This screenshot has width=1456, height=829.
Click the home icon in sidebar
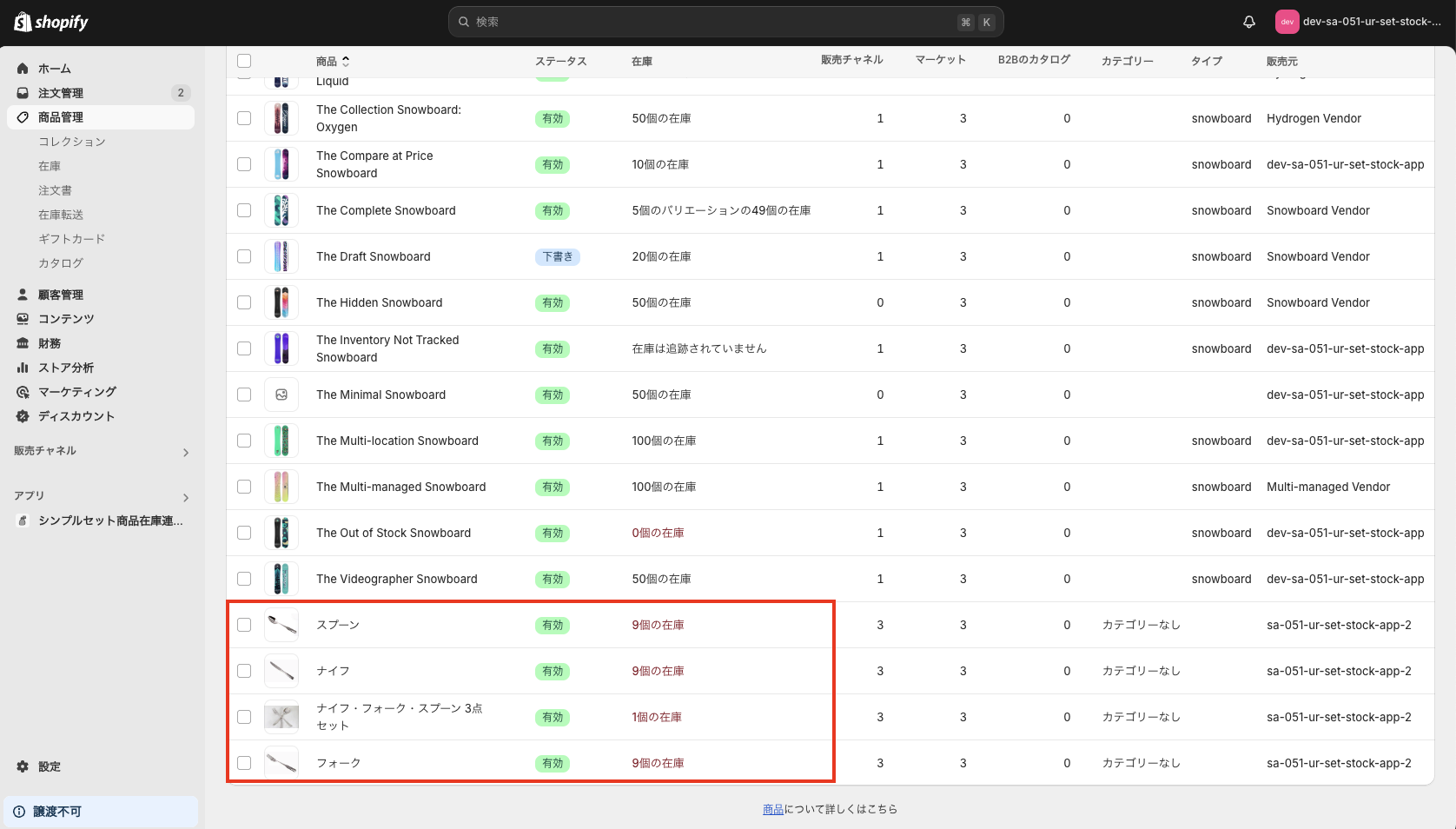23,69
